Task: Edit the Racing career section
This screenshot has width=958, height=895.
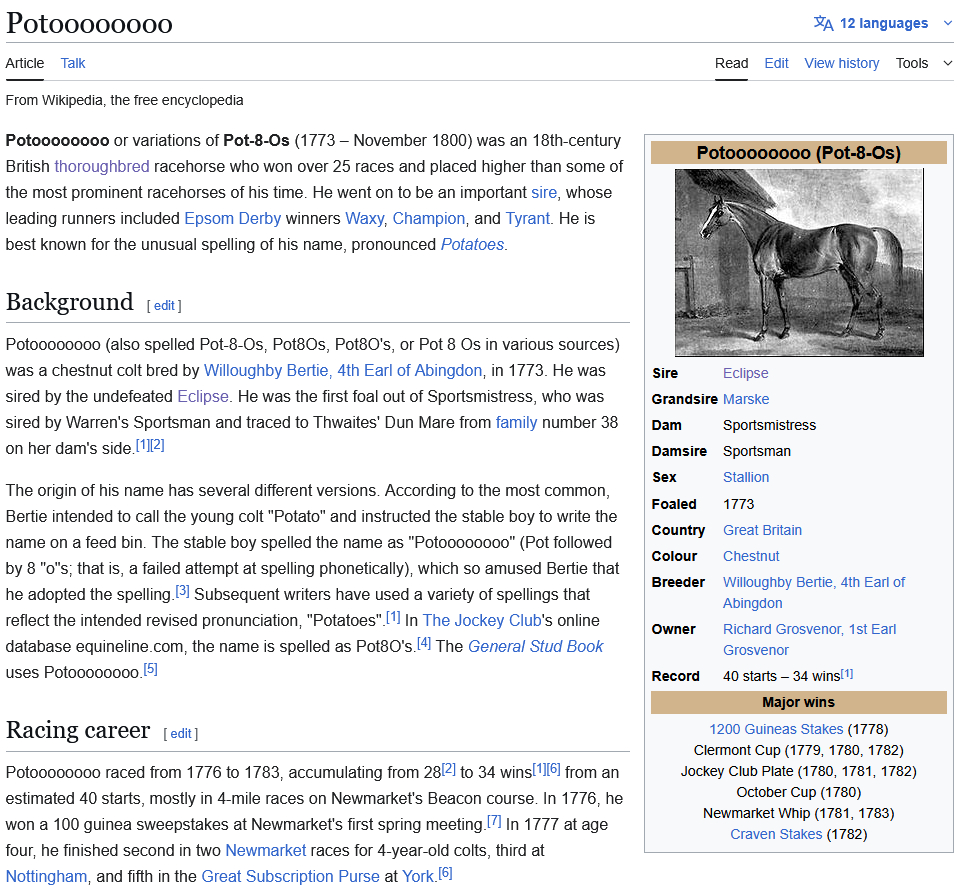Action: coord(180,734)
